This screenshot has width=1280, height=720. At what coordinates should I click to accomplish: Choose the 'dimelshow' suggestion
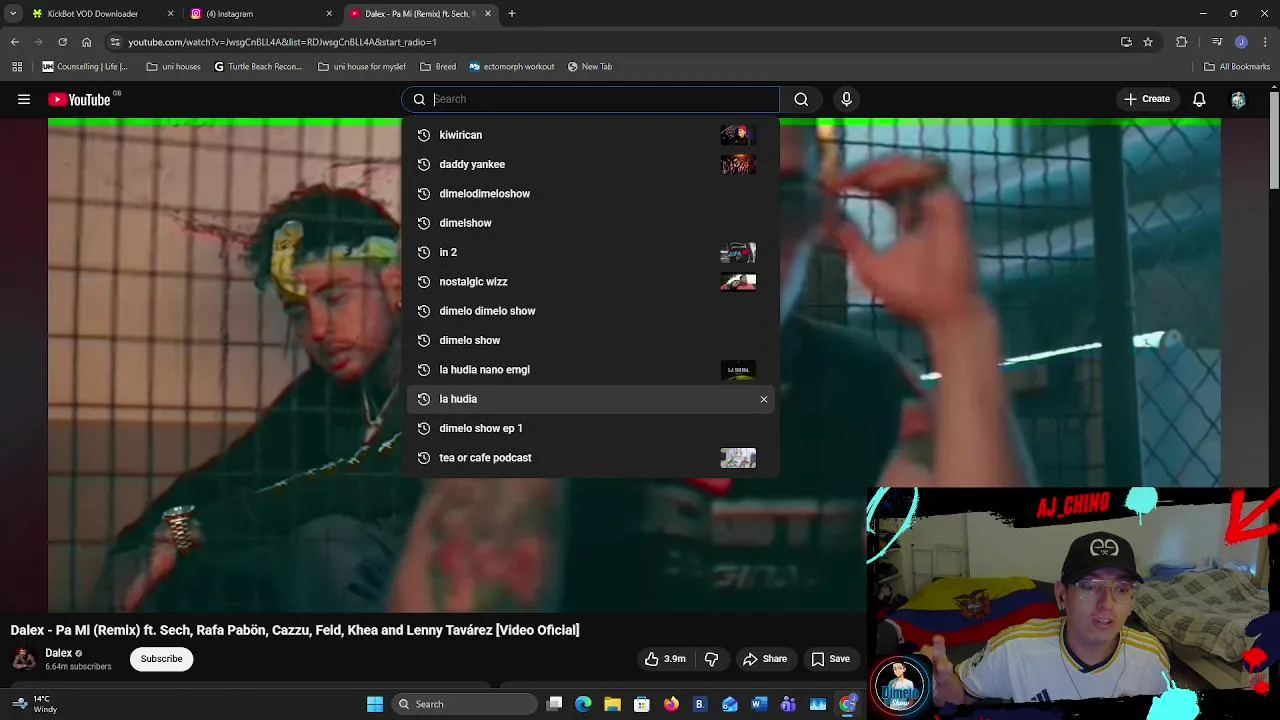(x=591, y=223)
